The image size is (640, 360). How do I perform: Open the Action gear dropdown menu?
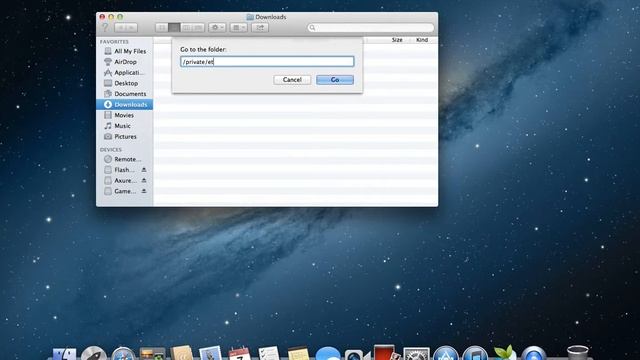coord(217,28)
